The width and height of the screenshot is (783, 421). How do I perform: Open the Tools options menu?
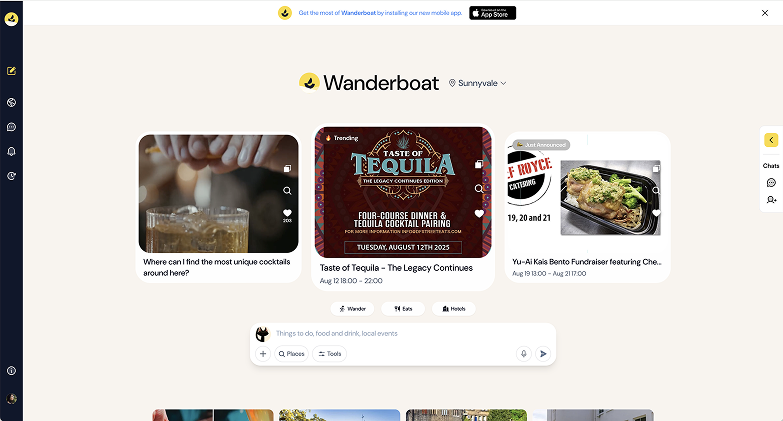click(330, 354)
